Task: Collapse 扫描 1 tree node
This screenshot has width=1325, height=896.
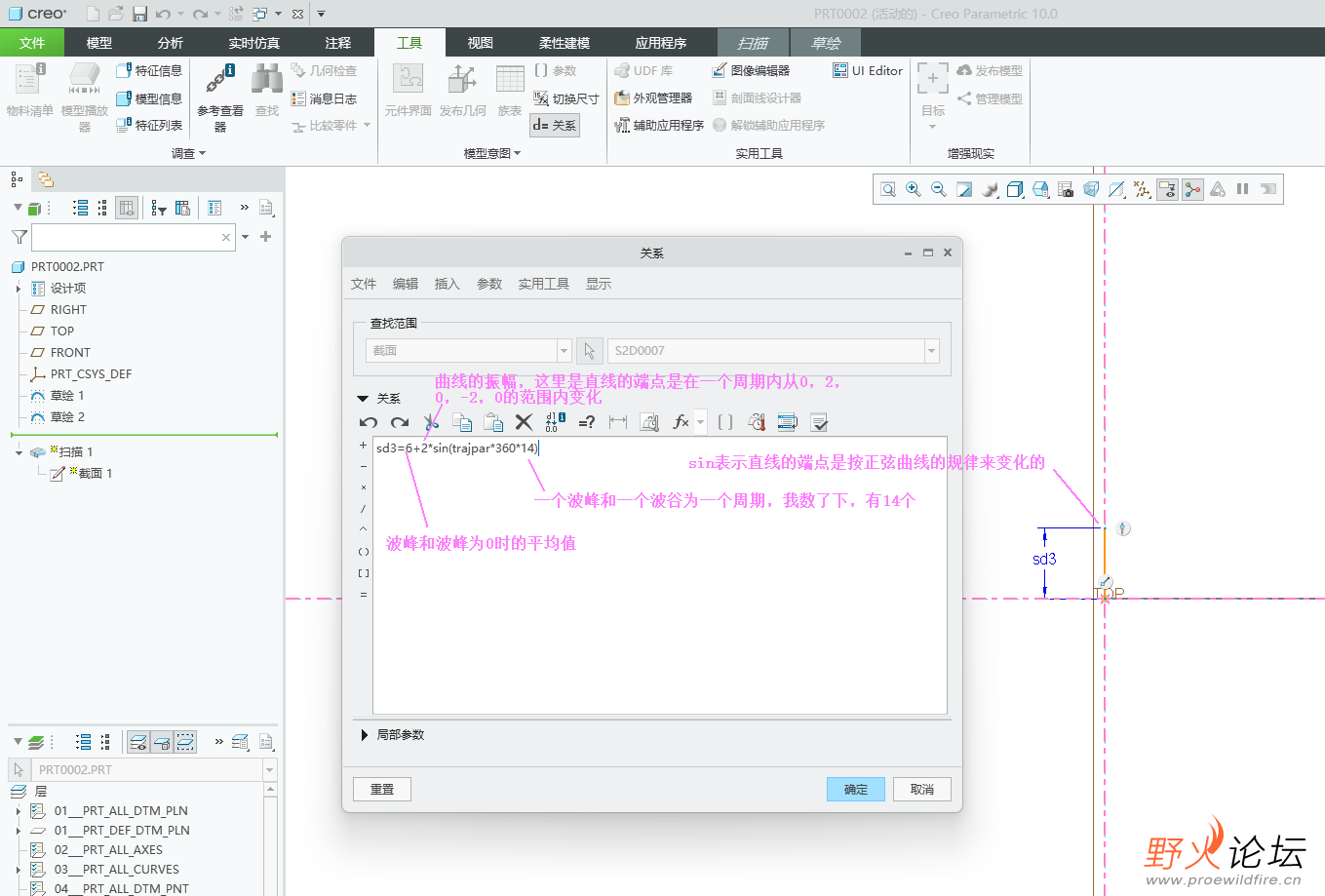Action: (x=19, y=452)
